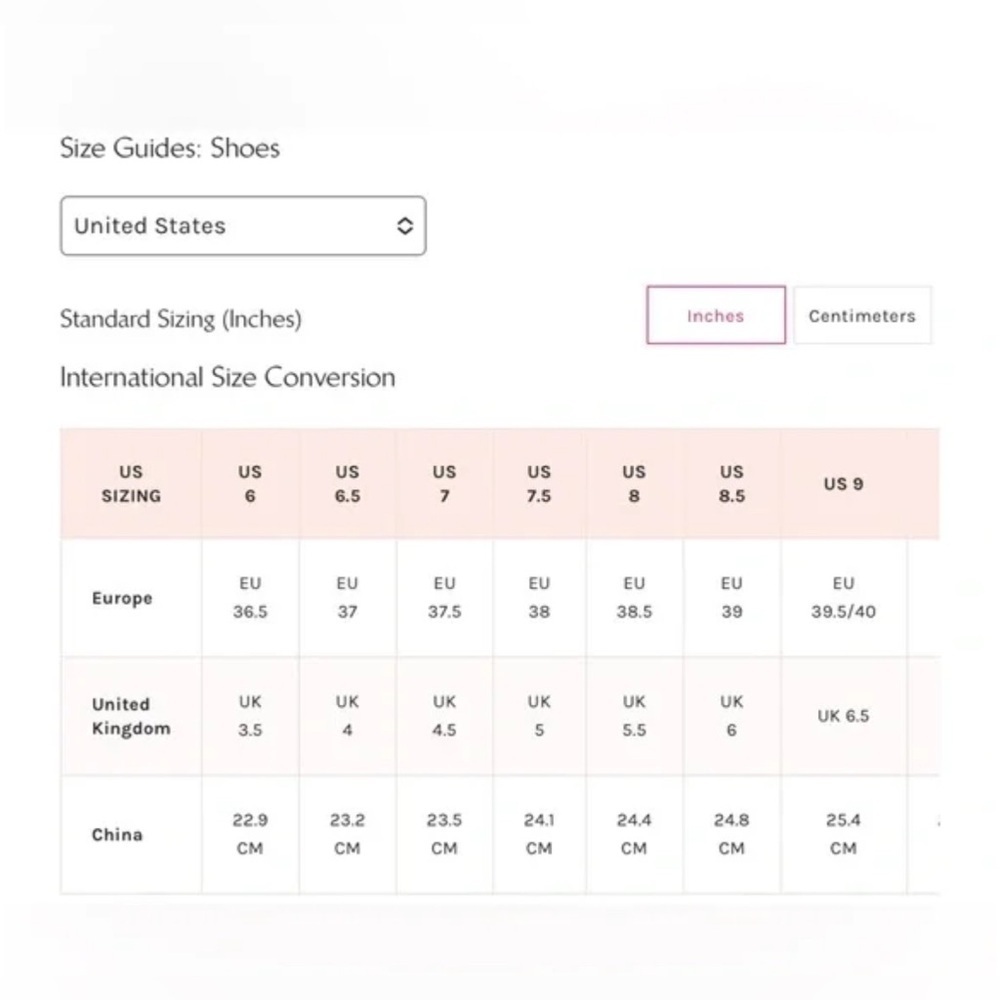Switch units to Centimeters

862,315
